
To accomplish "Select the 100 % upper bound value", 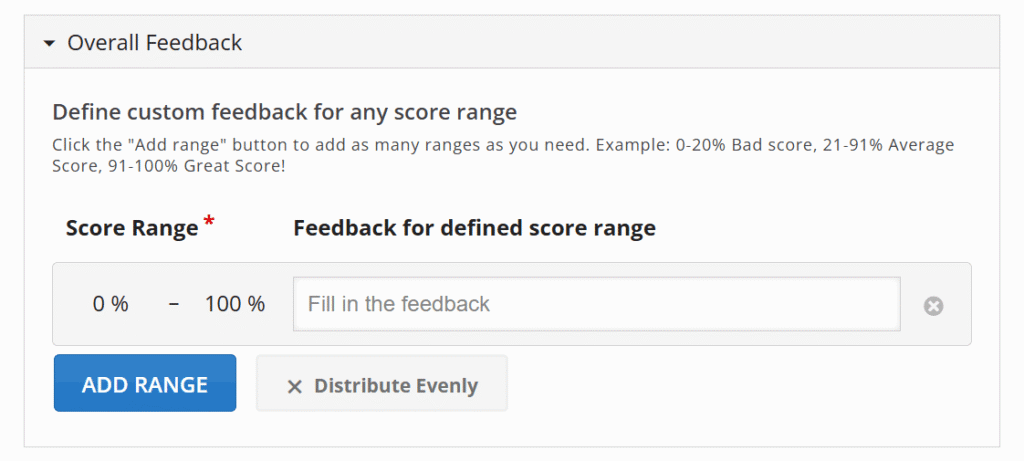I will (235, 304).
